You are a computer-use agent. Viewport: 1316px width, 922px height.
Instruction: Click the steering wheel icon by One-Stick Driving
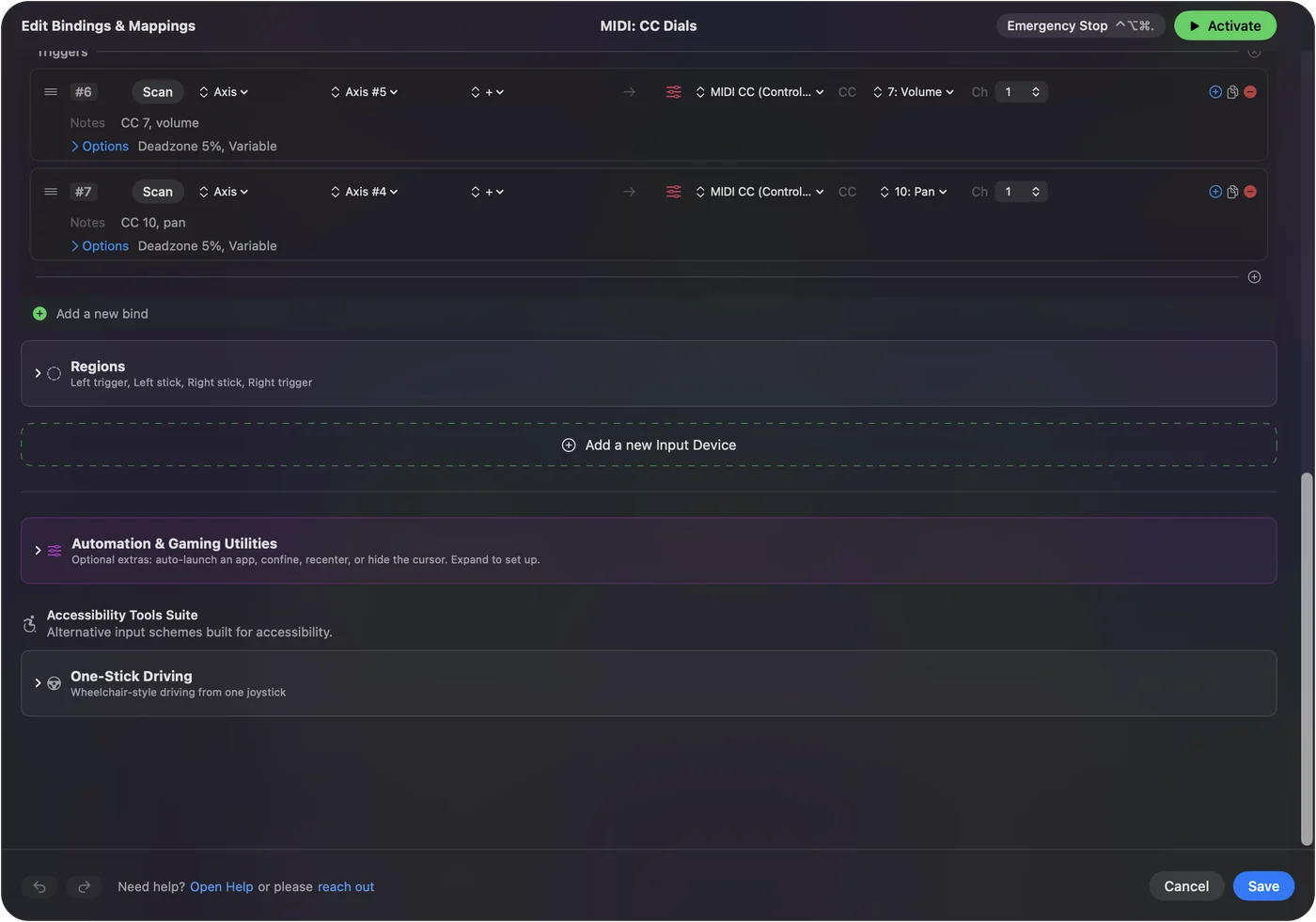tap(55, 683)
